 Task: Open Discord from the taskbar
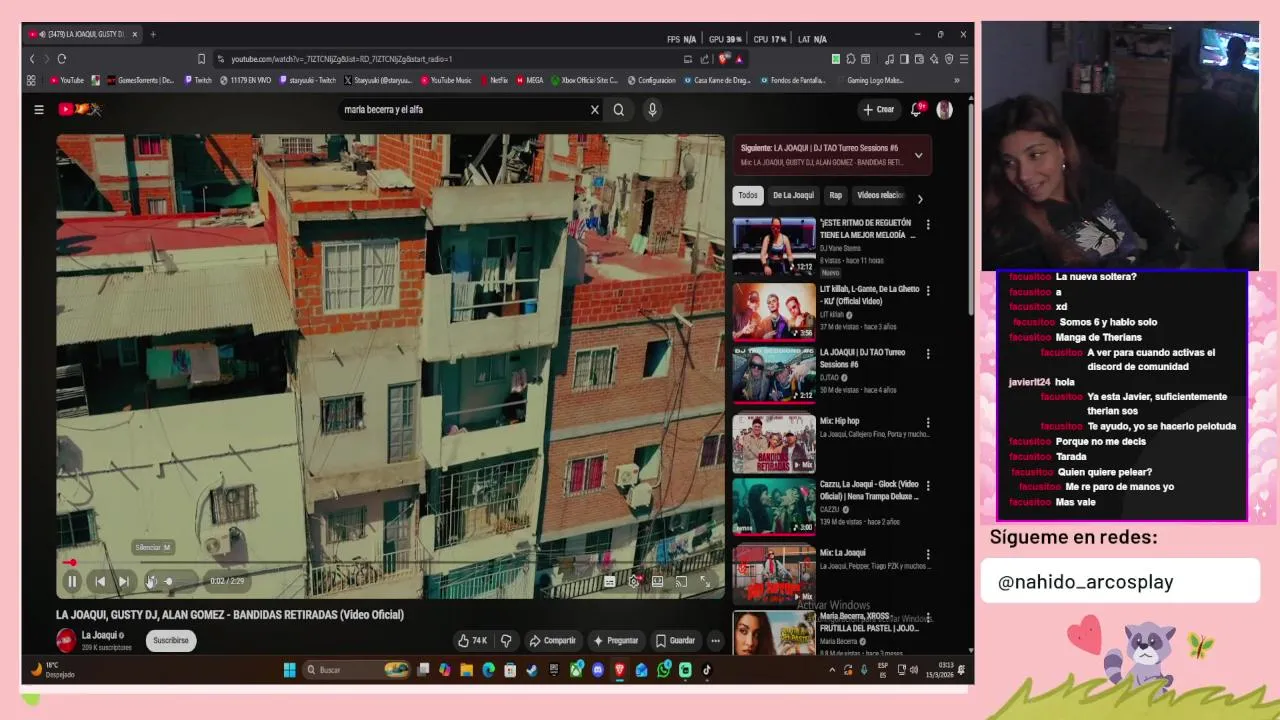pyautogui.click(x=598, y=670)
